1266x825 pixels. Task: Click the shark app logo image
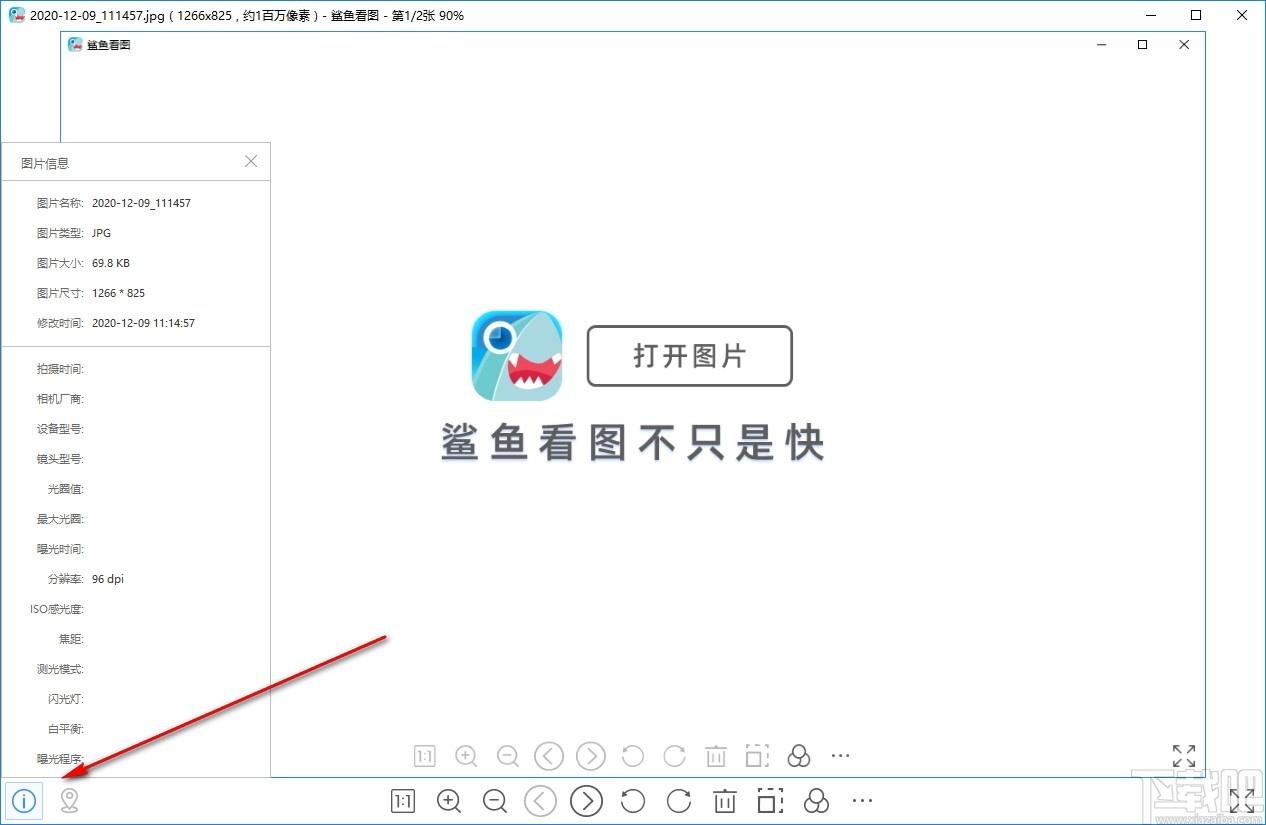coord(517,356)
